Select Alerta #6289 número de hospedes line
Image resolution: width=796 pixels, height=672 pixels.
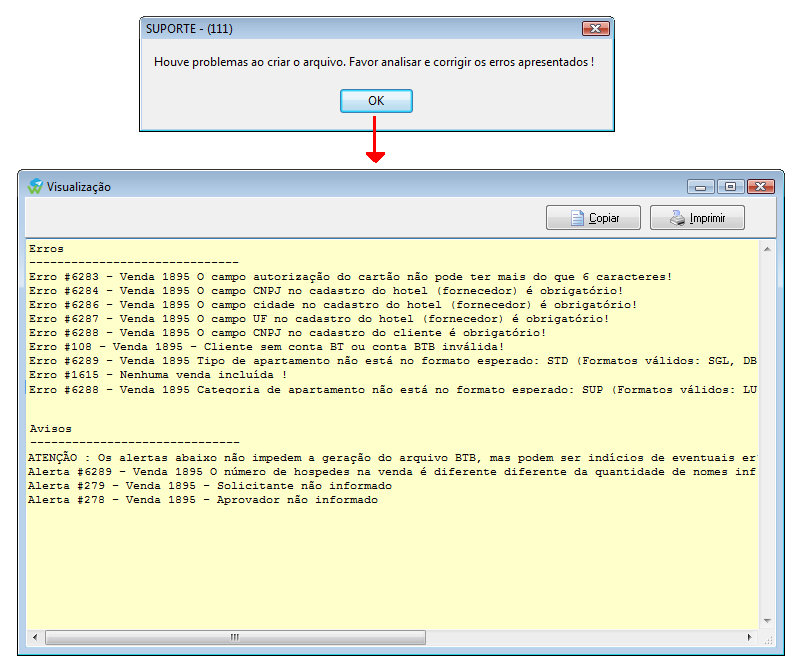(392, 472)
